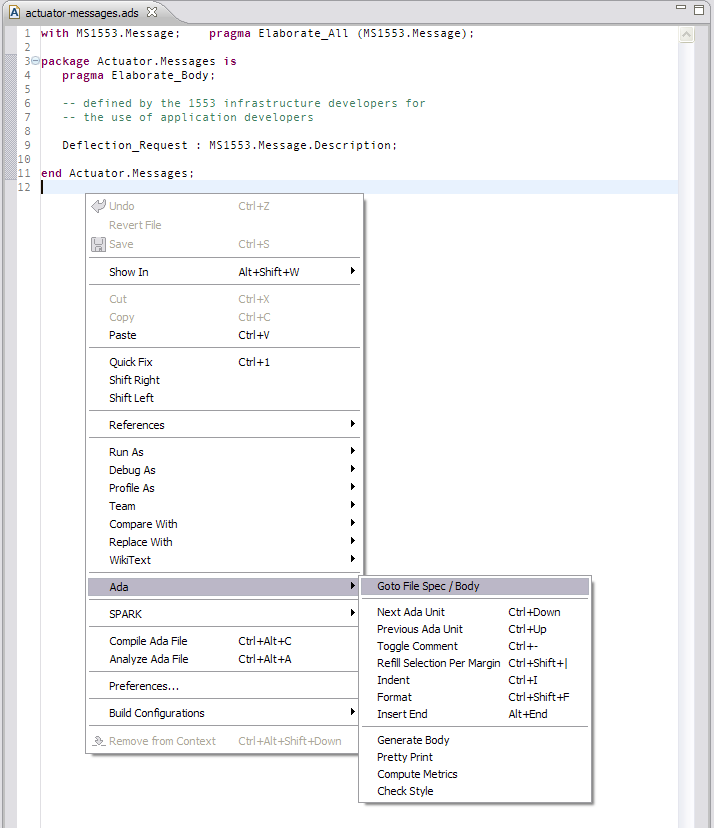
Task: Select Compute Metrics
Action: point(475,774)
